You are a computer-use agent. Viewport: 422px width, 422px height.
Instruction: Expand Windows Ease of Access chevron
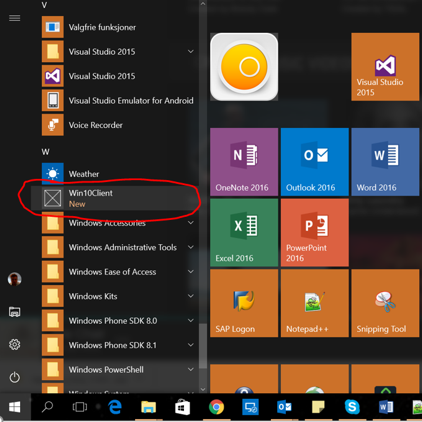click(x=191, y=272)
